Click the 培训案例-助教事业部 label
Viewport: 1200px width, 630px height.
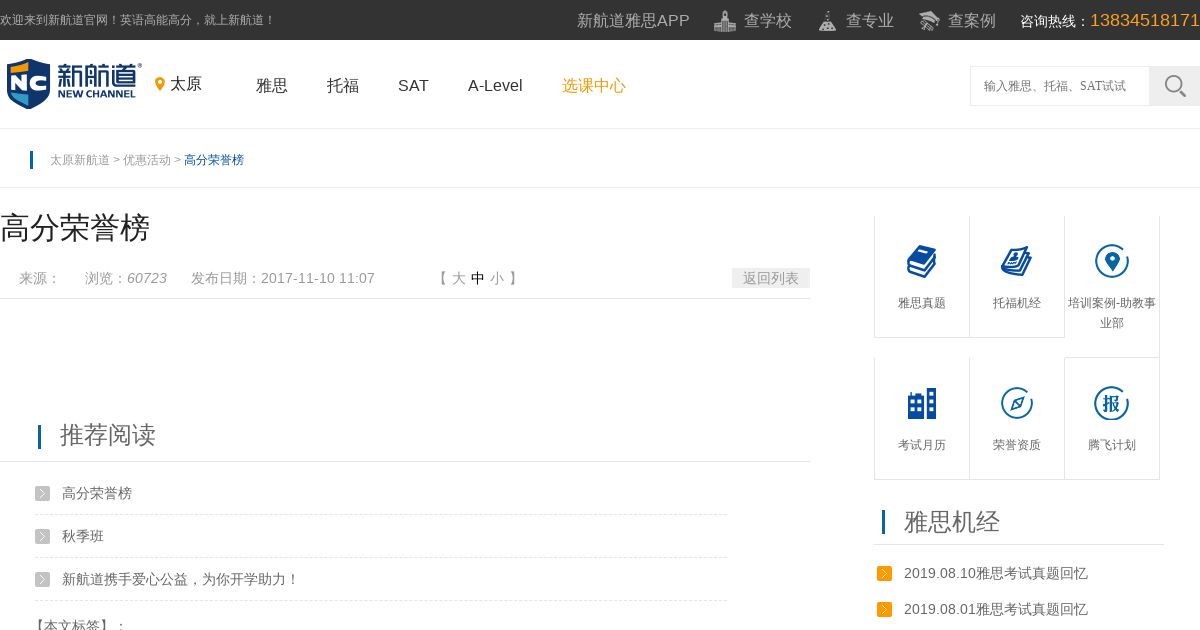click(1112, 313)
